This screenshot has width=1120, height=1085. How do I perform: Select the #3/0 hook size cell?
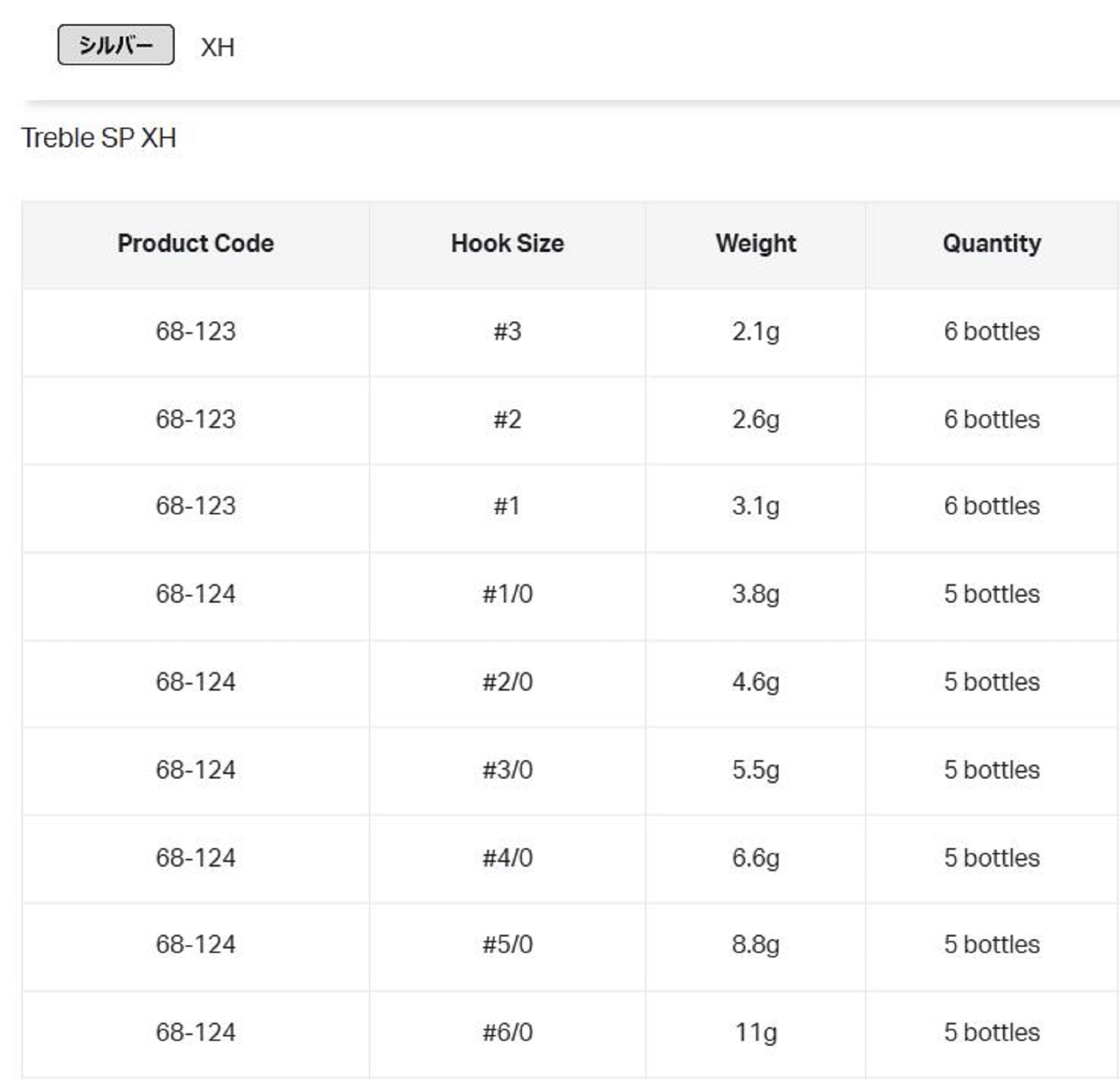coord(507,770)
